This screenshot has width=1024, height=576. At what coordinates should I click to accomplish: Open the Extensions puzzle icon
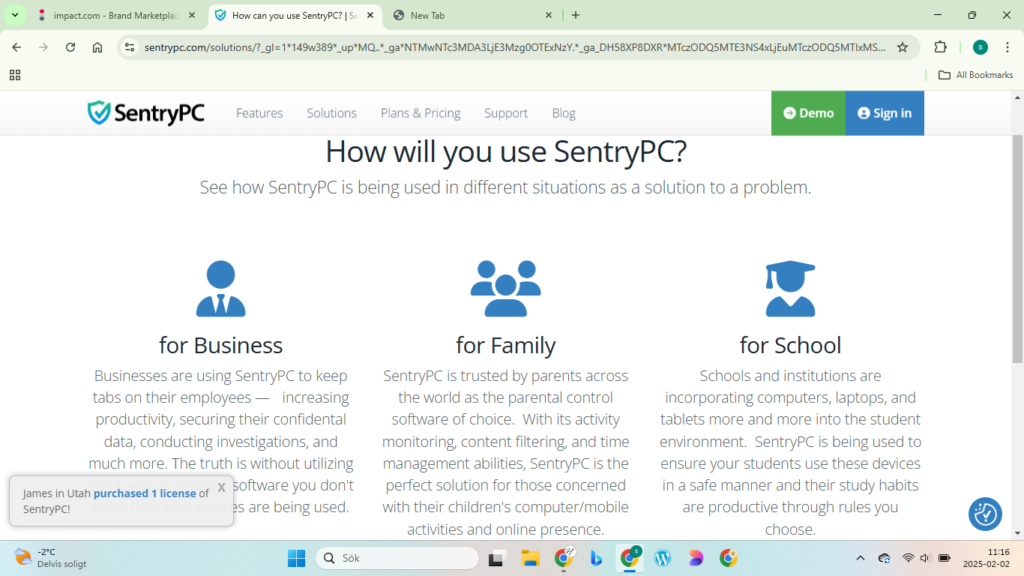940,47
